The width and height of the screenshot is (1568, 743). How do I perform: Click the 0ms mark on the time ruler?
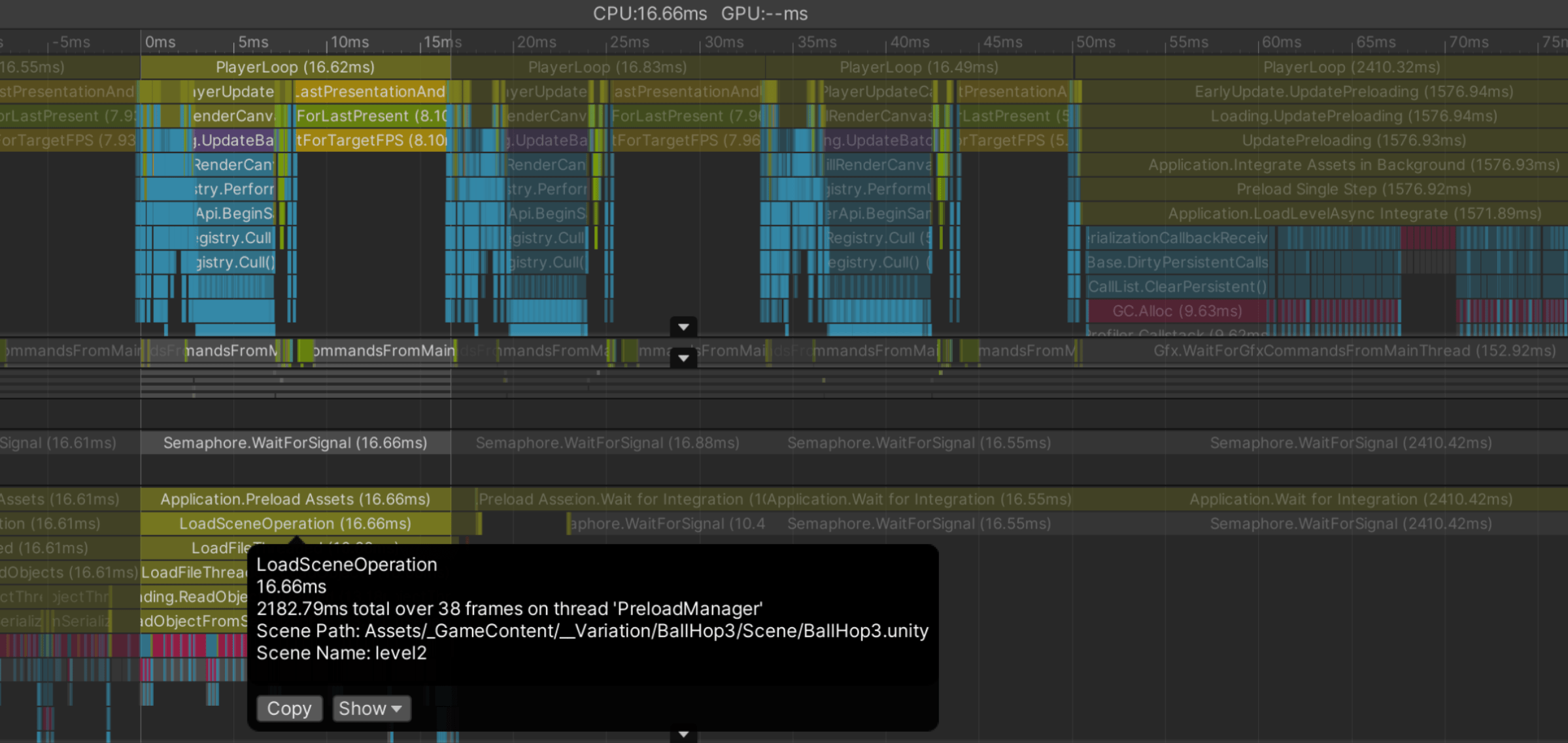(159, 42)
